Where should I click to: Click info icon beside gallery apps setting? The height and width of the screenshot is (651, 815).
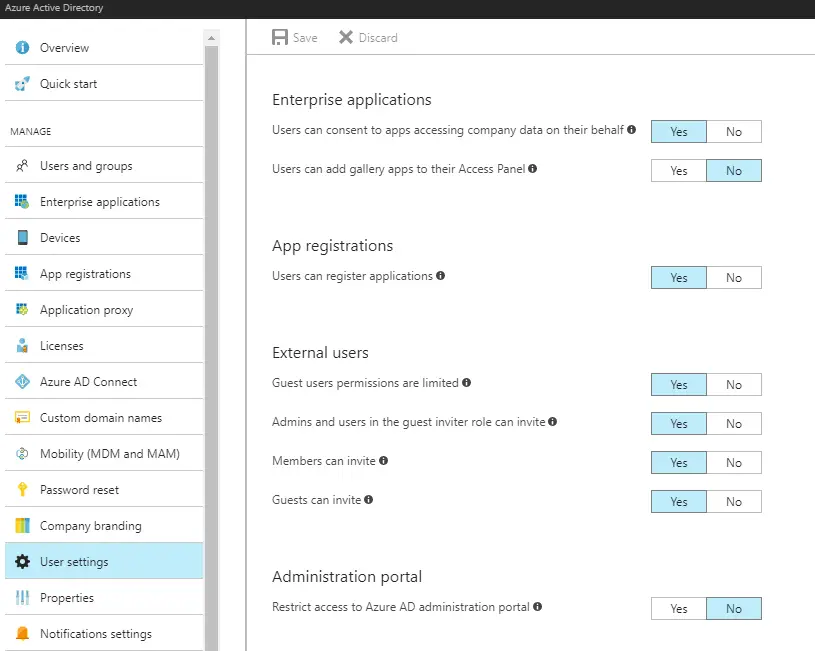(533, 168)
